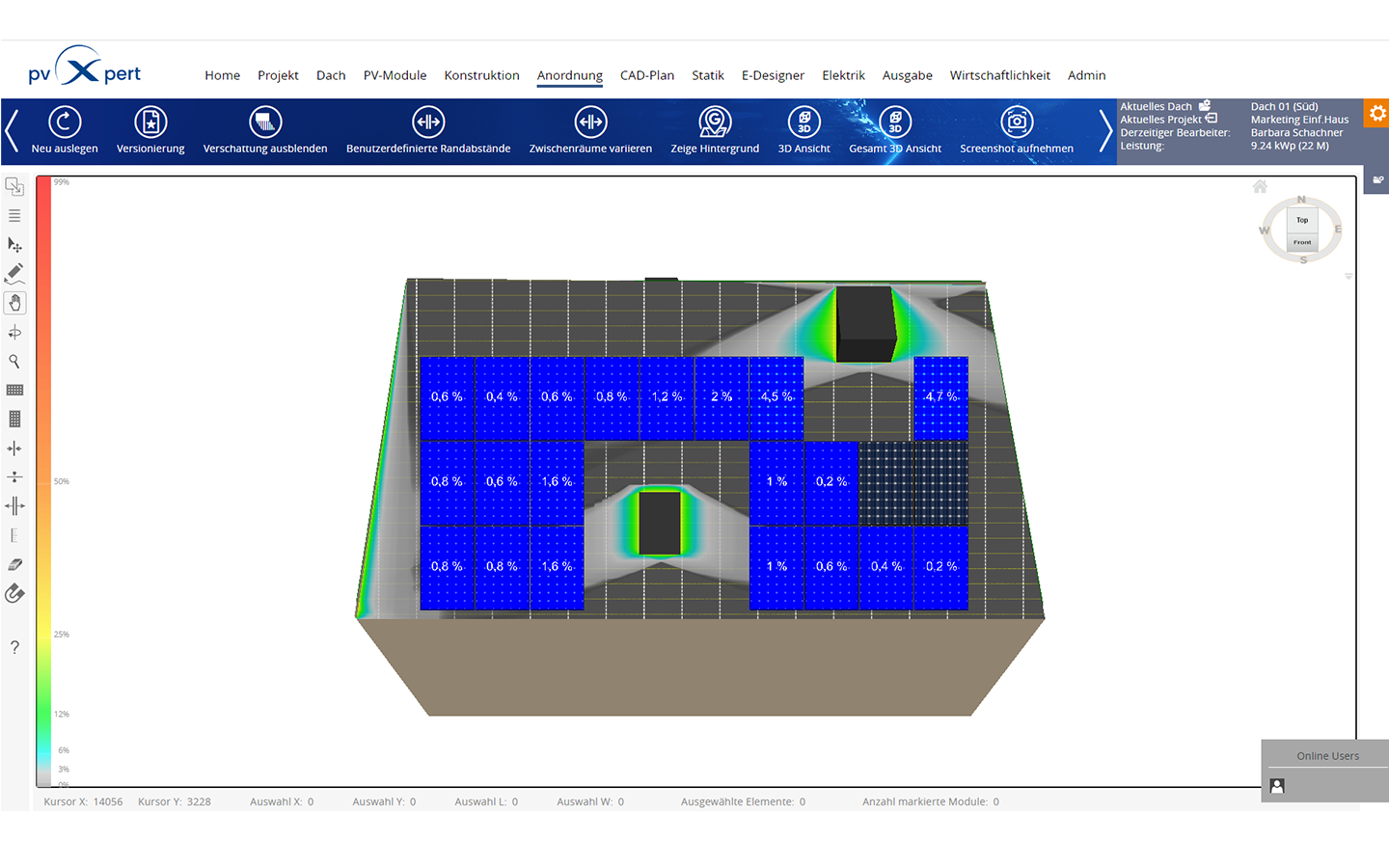Select the hand pan tool in sidebar

coord(14,303)
